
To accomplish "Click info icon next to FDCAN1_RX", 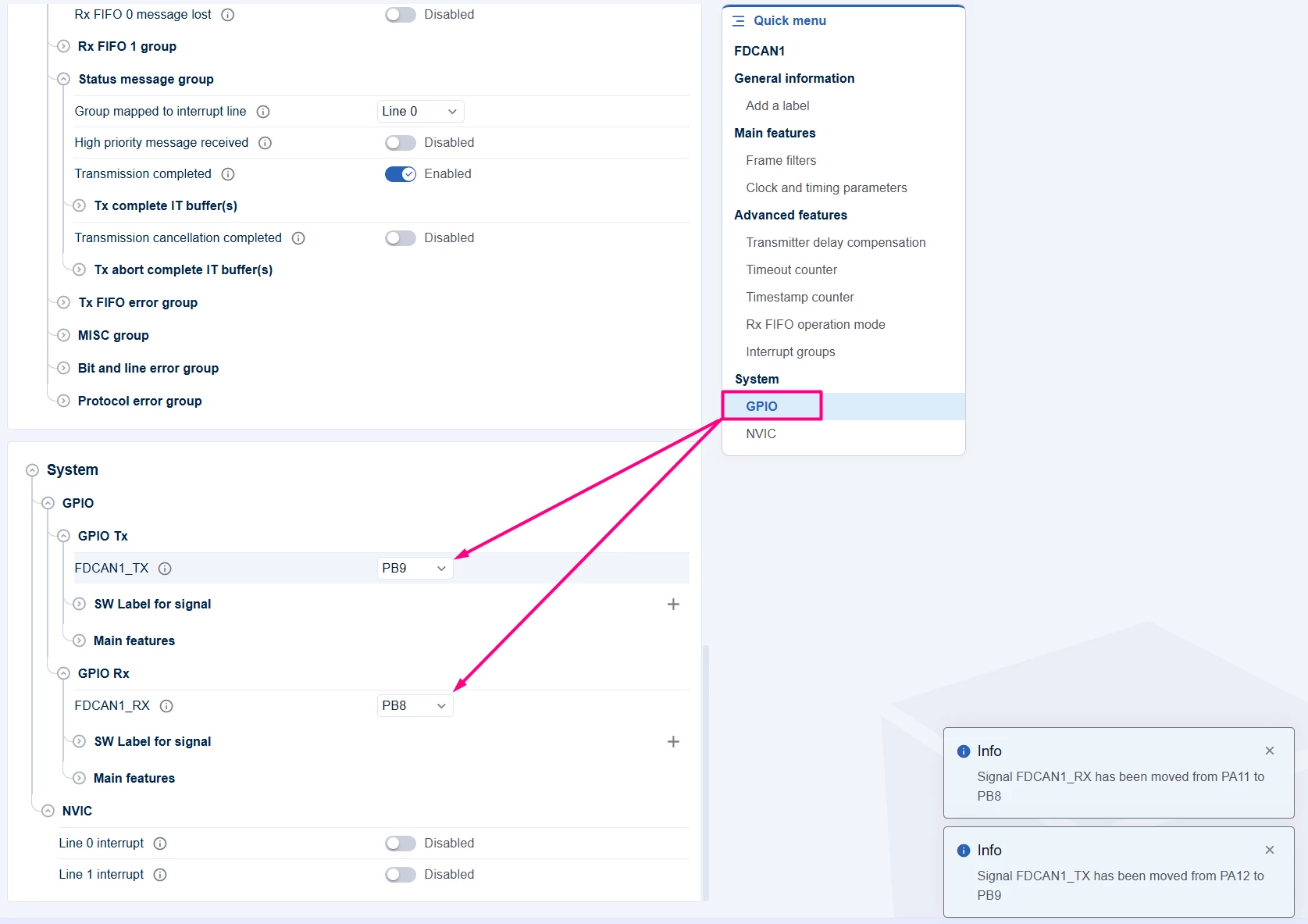I will [166, 706].
